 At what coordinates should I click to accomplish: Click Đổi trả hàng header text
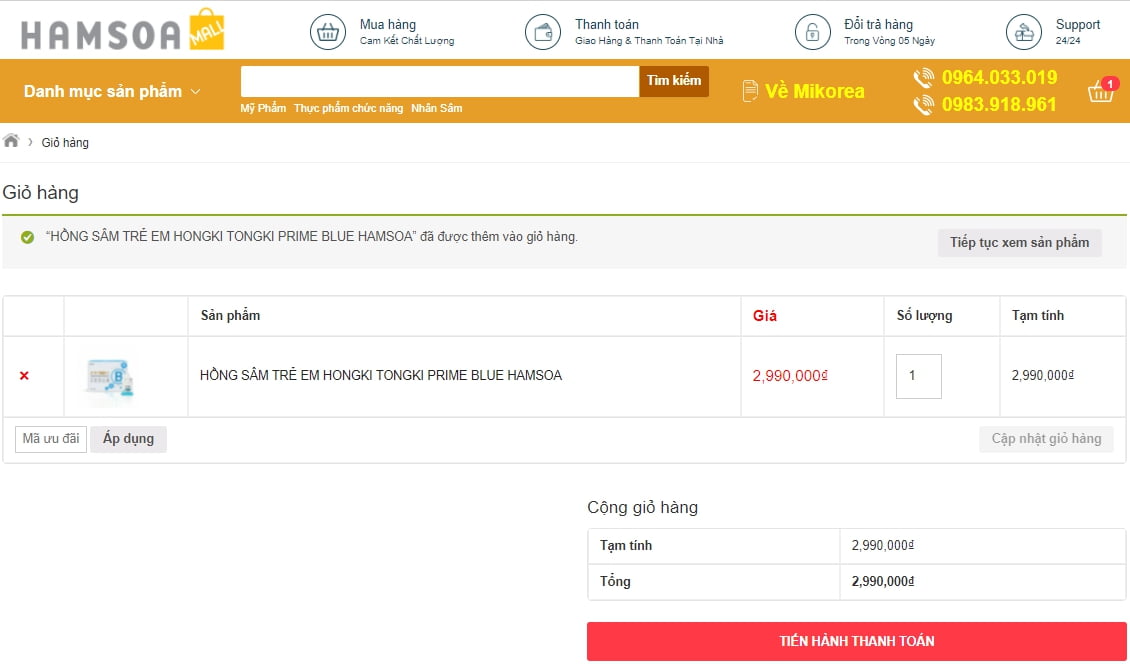[x=878, y=25]
